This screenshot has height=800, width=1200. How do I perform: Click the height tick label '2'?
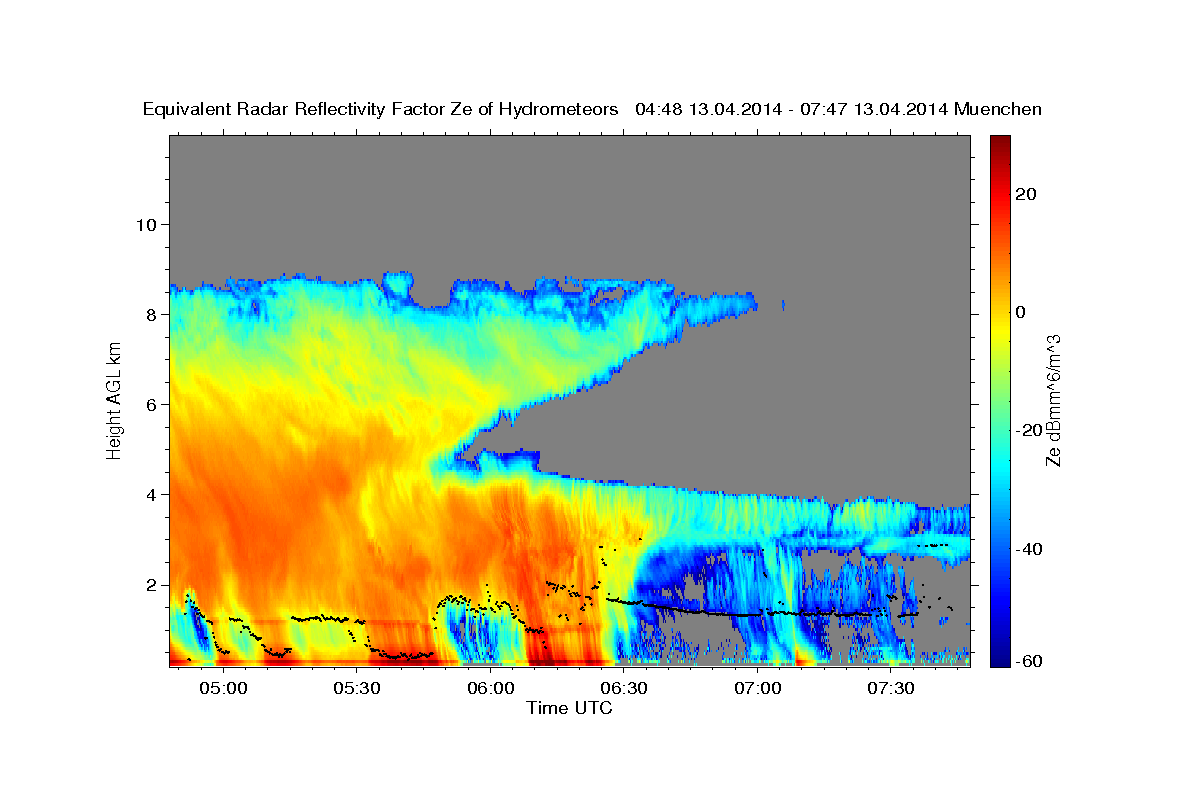[x=151, y=585]
